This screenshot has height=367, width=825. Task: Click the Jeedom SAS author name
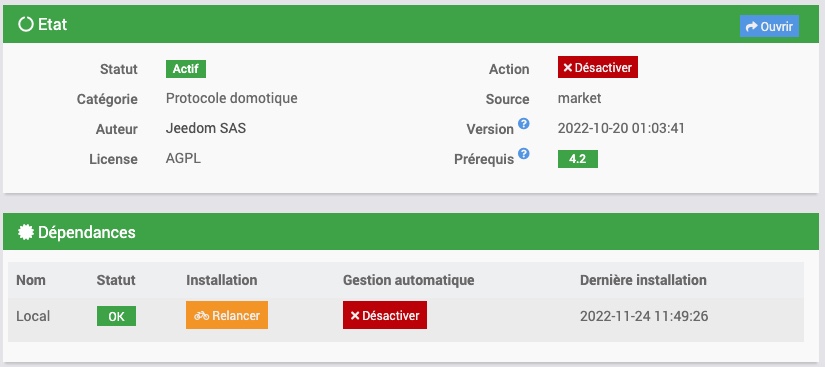click(x=206, y=128)
